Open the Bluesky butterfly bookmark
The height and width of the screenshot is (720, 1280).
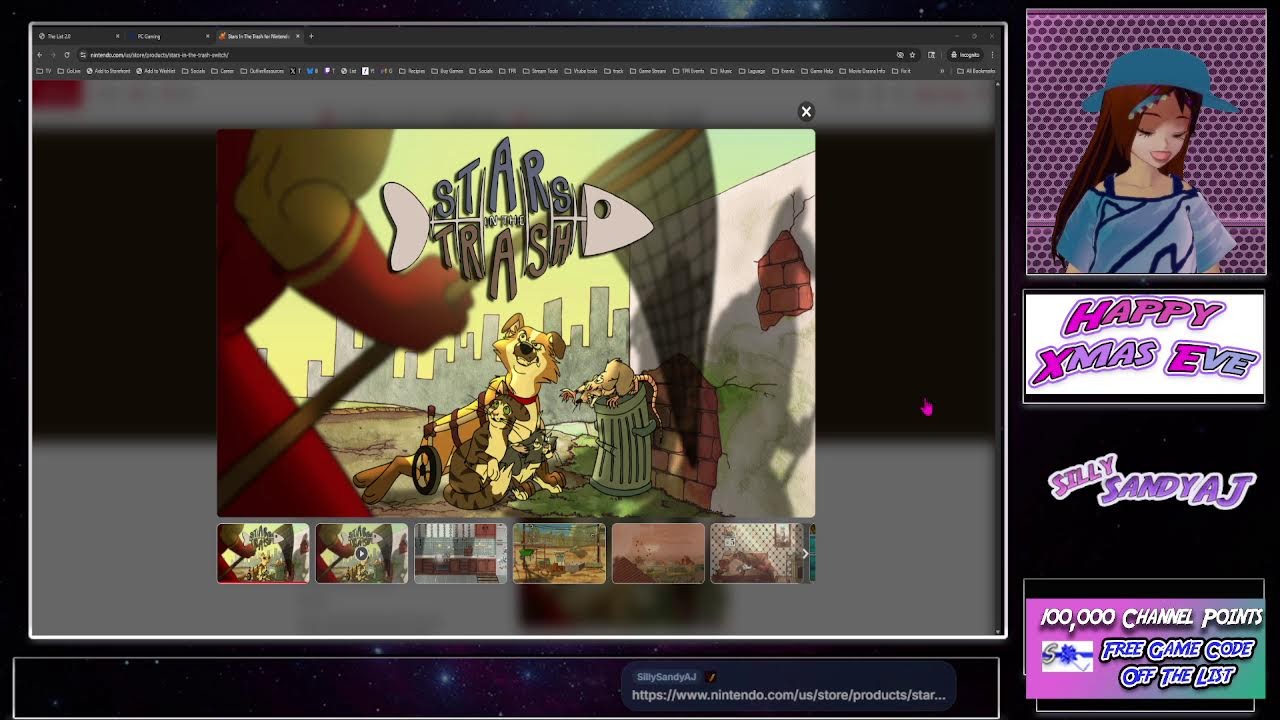tap(312, 71)
